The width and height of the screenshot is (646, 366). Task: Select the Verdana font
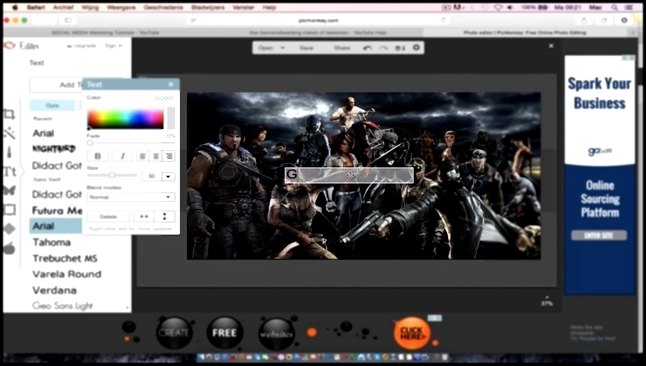point(54,290)
